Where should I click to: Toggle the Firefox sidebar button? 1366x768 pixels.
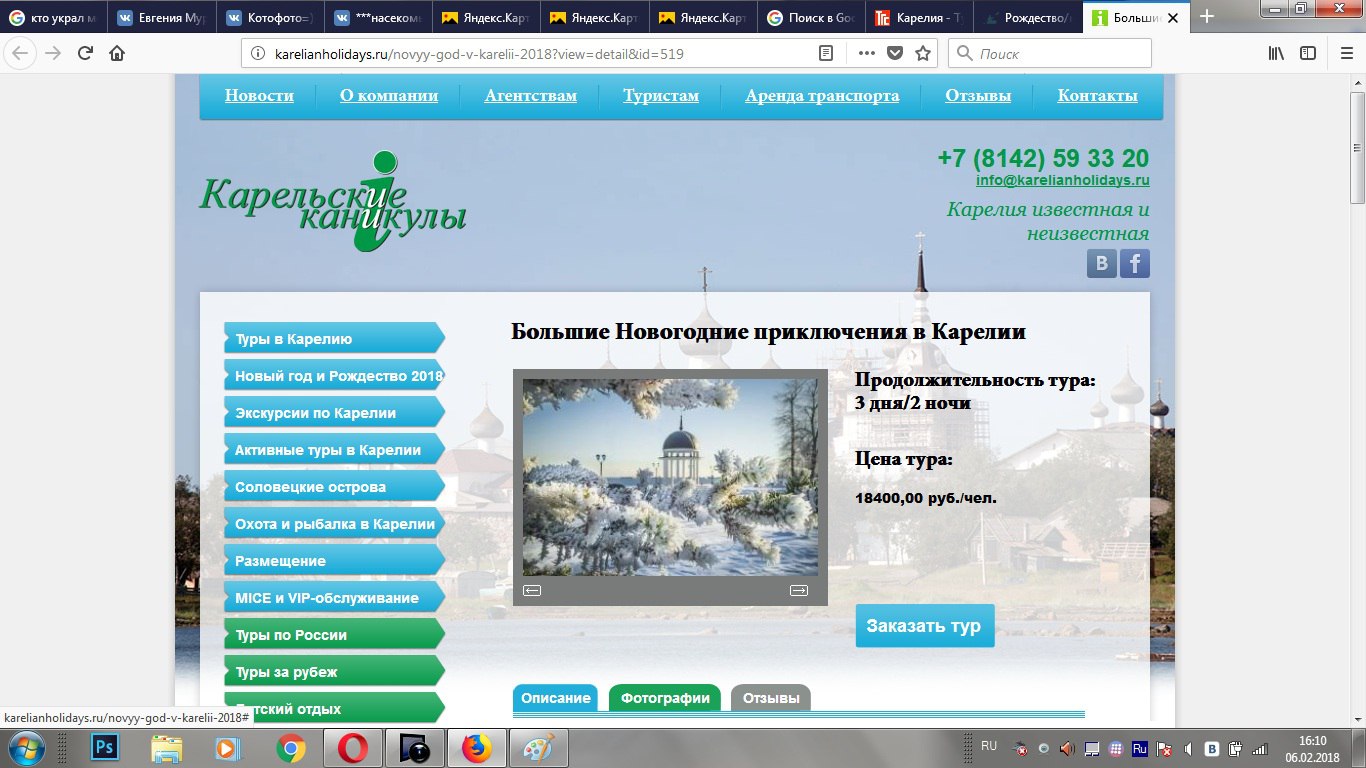(x=1308, y=53)
